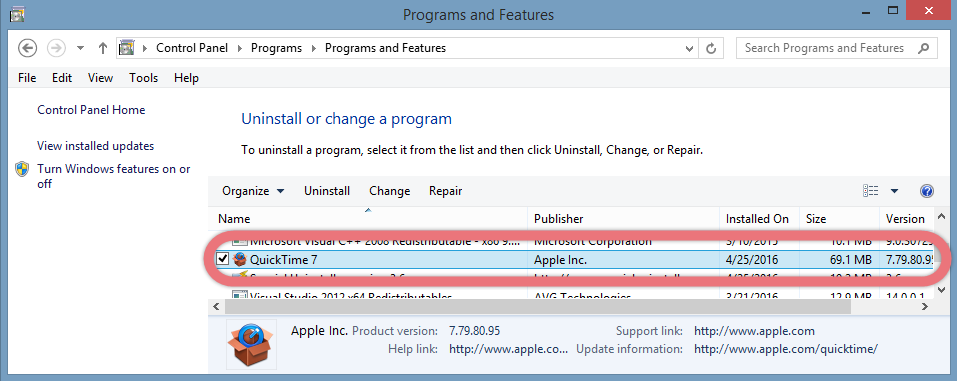Click the change view layout icon

tap(871, 191)
